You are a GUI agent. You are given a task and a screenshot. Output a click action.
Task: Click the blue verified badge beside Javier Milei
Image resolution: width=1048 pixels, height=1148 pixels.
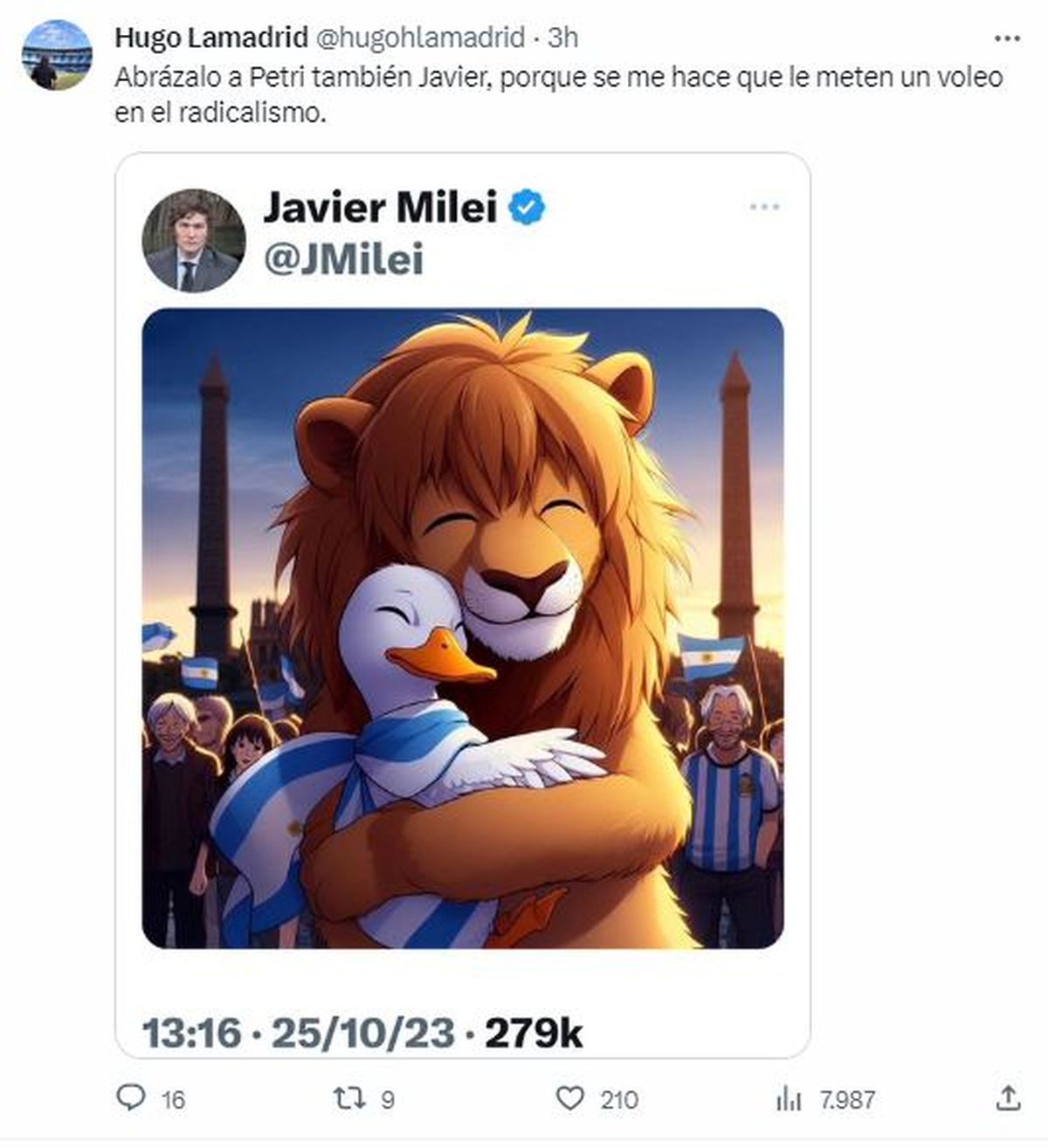(527, 208)
